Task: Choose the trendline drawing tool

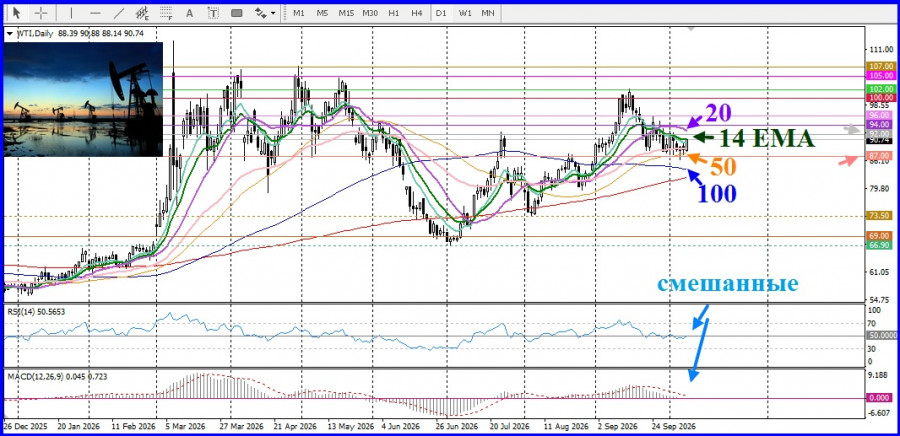Action: (119, 12)
